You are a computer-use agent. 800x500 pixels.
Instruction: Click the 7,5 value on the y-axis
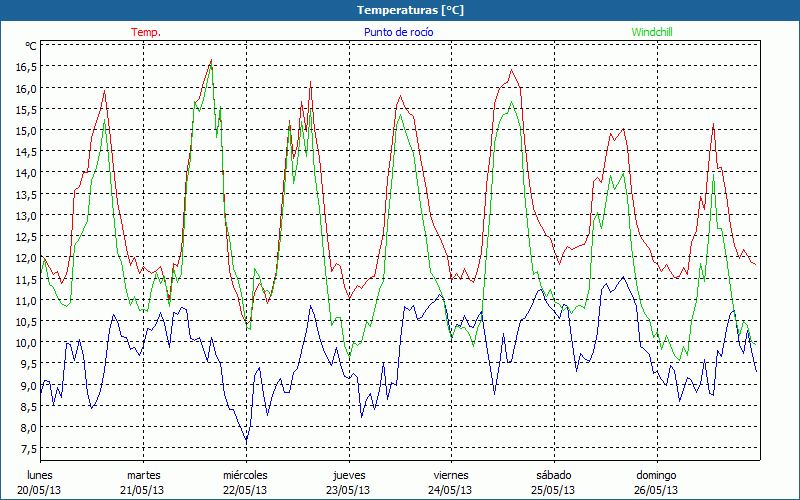click(x=26, y=449)
